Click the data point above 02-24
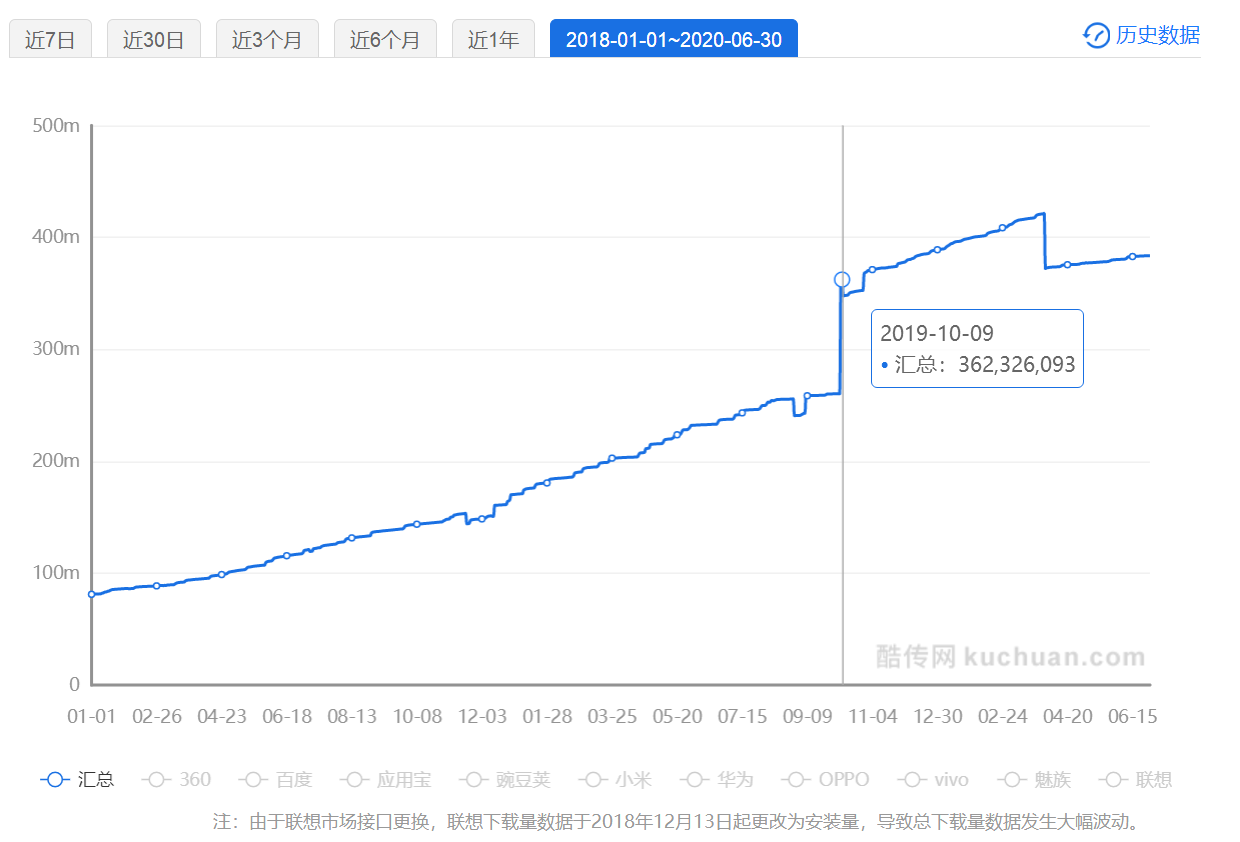1240x842 pixels. coord(1002,228)
